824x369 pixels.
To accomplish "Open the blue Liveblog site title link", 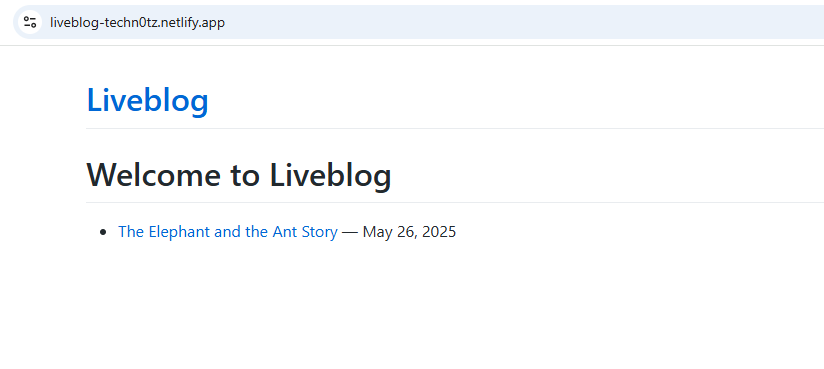I will click(148, 100).
